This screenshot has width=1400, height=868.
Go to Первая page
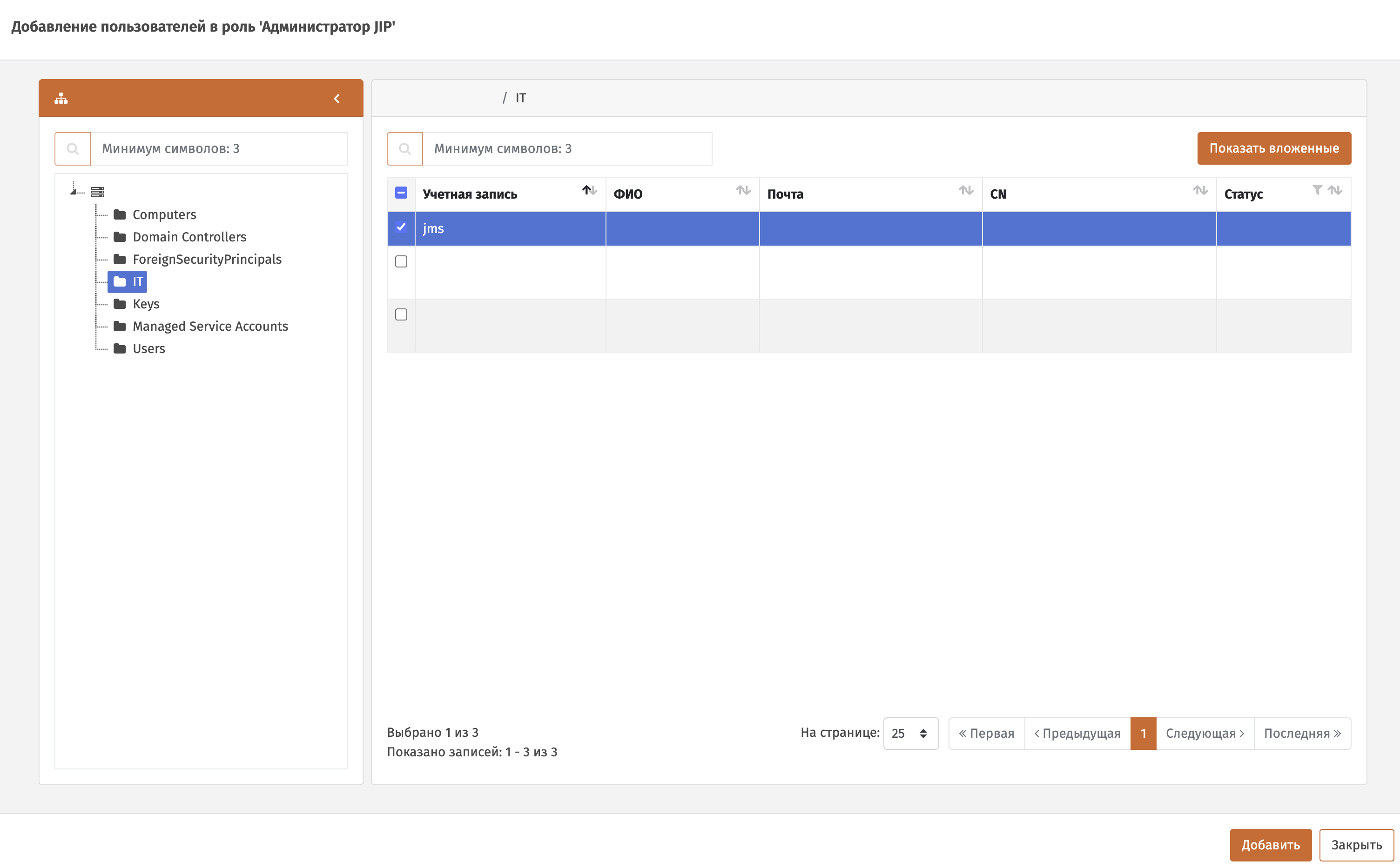tap(987, 733)
